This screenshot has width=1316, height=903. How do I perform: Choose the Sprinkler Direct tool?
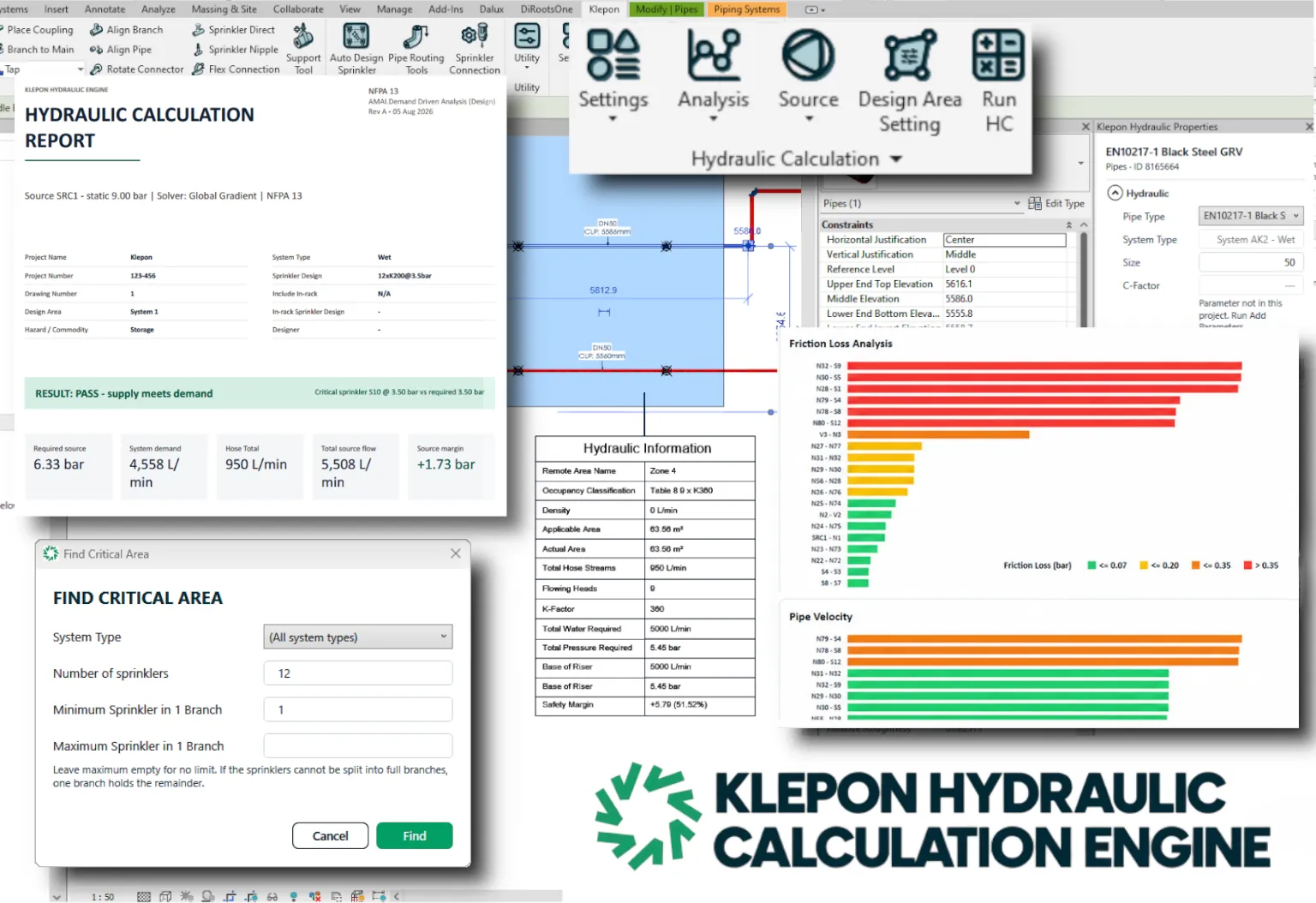click(x=233, y=30)
